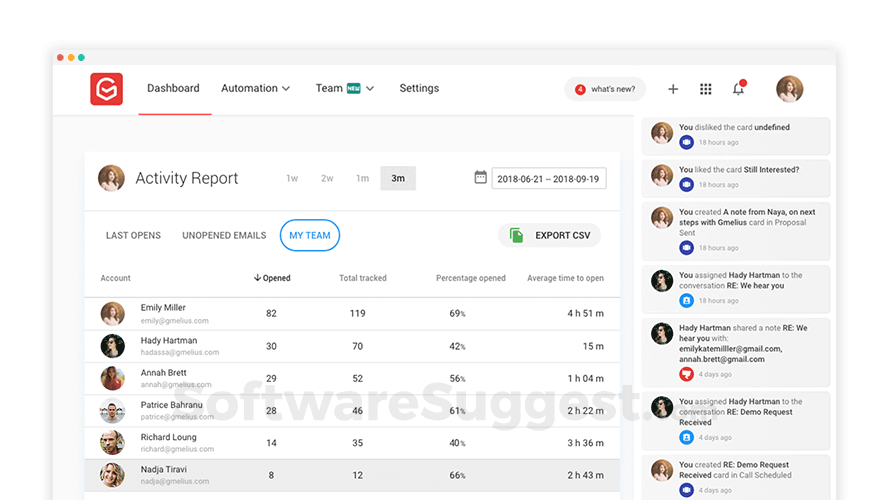The width and height of the screenshot is (890, 500).
Task: Sort by Total tracked column header
Action: click(x=363, y=278)
